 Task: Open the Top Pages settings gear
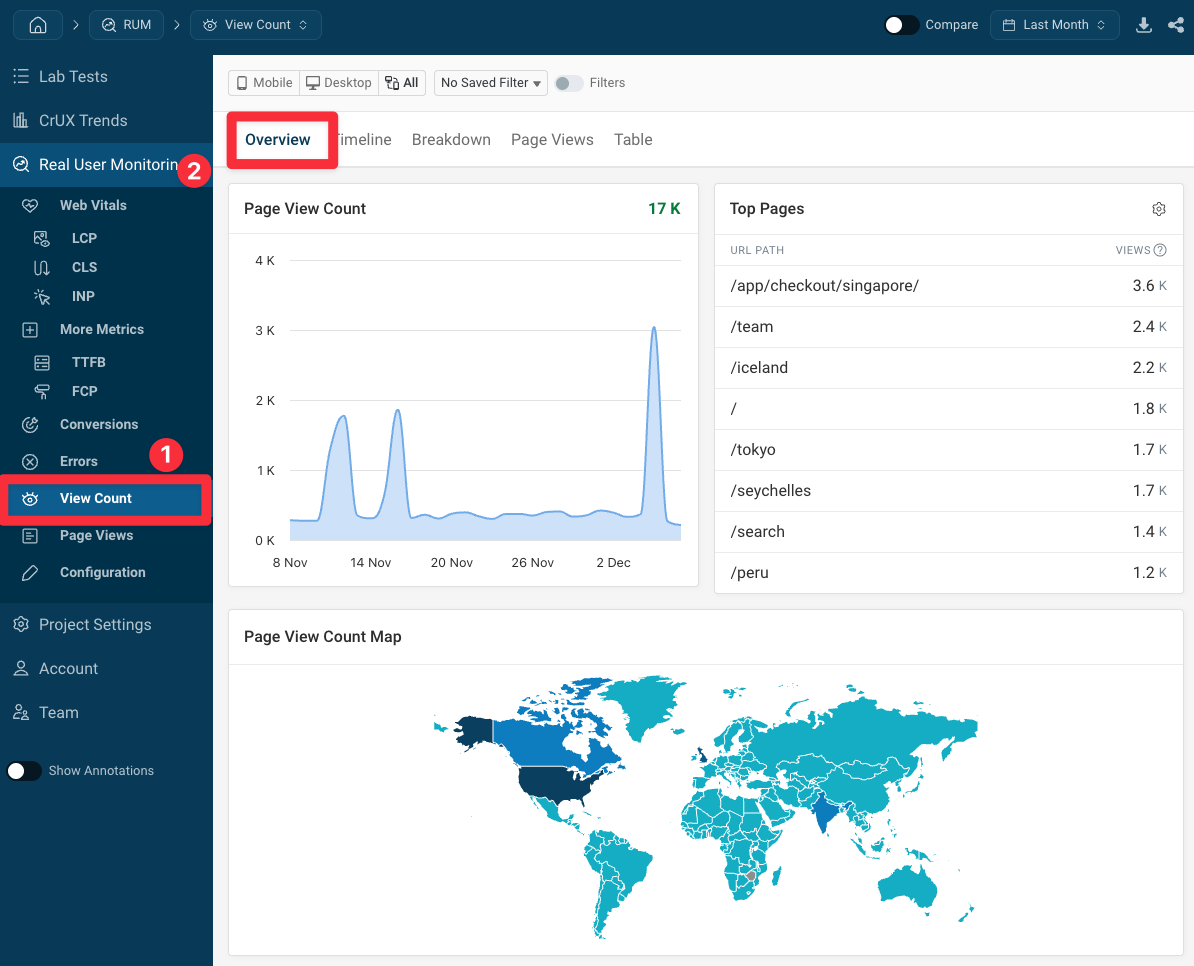1158,209
